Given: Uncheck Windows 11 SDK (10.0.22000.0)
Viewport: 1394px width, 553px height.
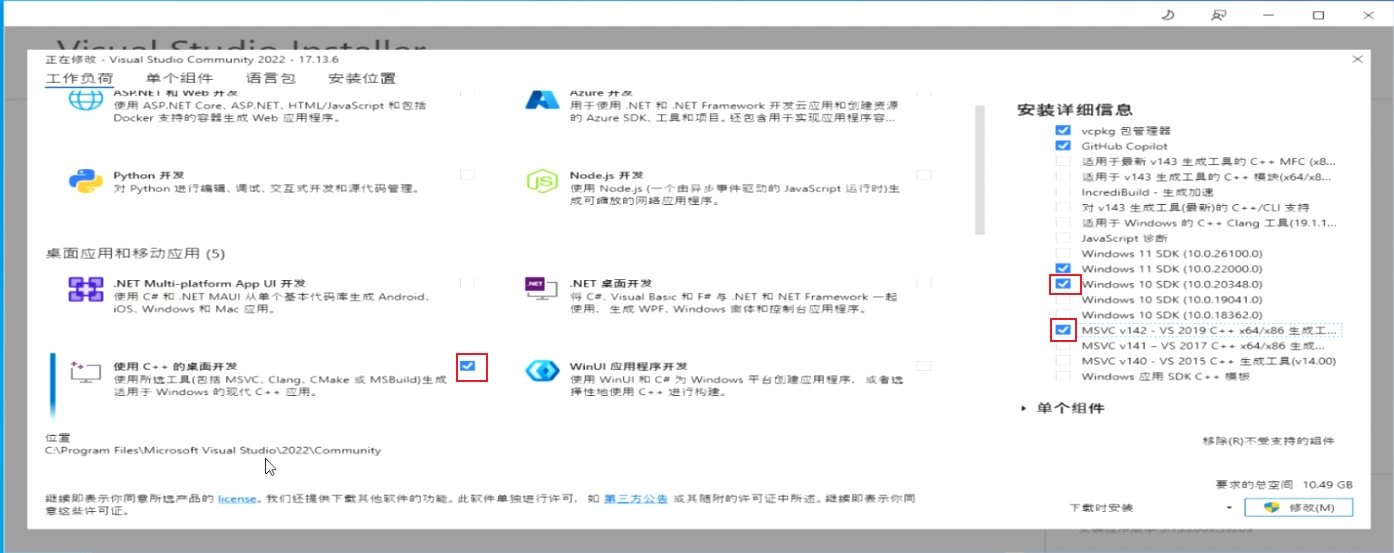Looking at the screenshot, I should 1062,269.
